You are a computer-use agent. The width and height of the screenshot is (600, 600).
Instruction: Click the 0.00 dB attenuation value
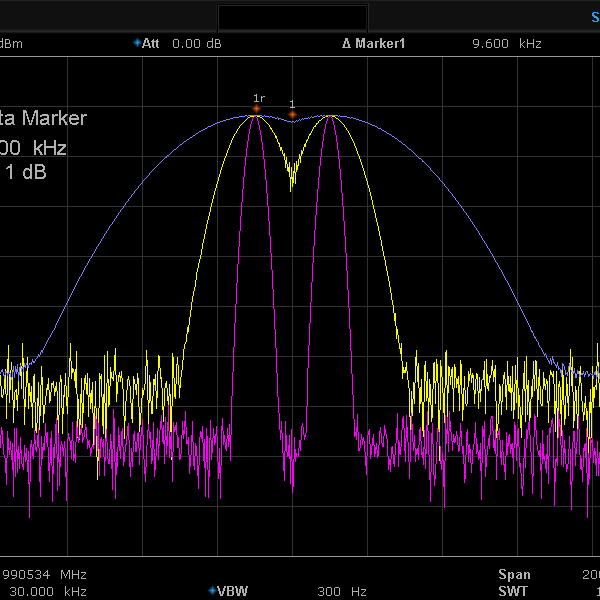coord(196,44)
